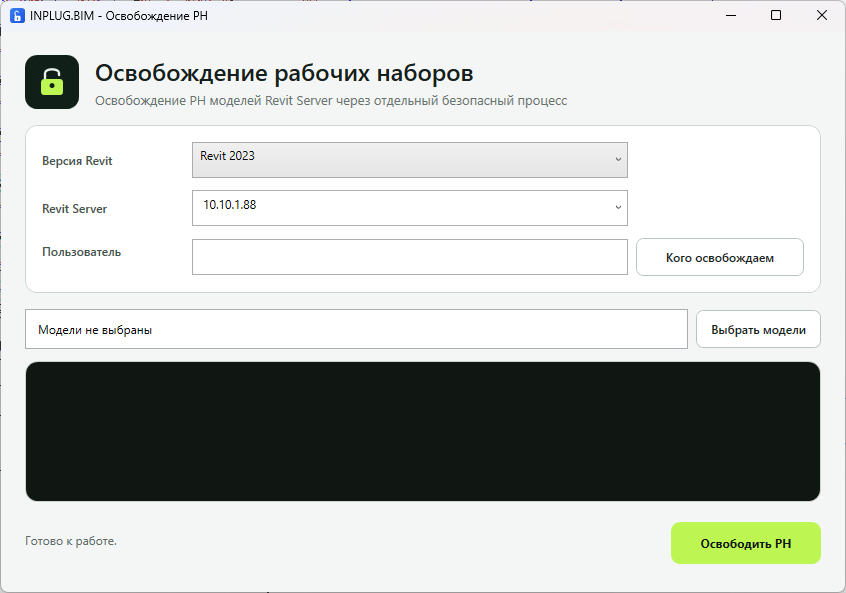846x593 pixels.
Task: Click the Пользователь label
Action: [81, 252]
